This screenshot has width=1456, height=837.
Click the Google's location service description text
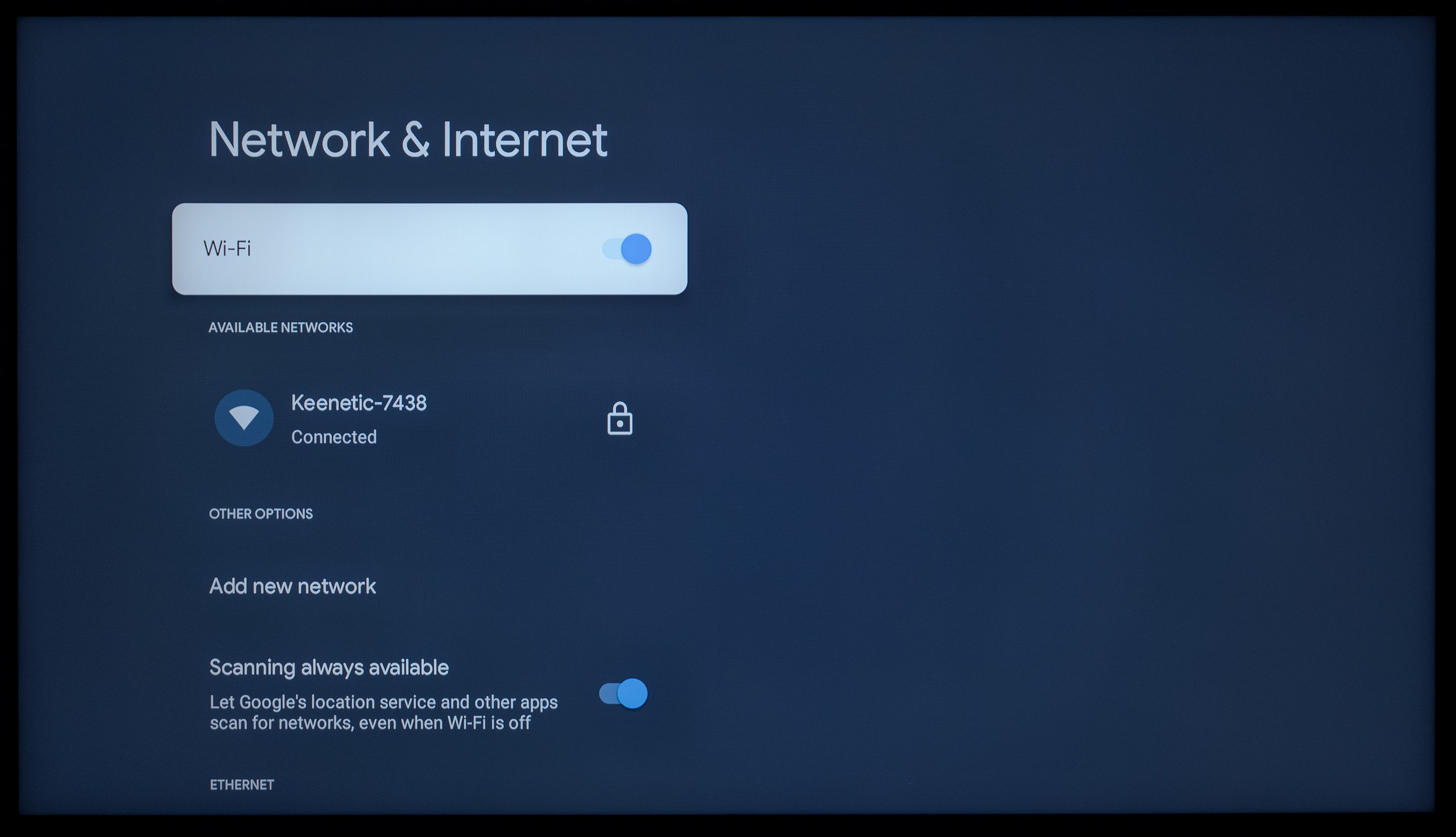tap(384, 712)
